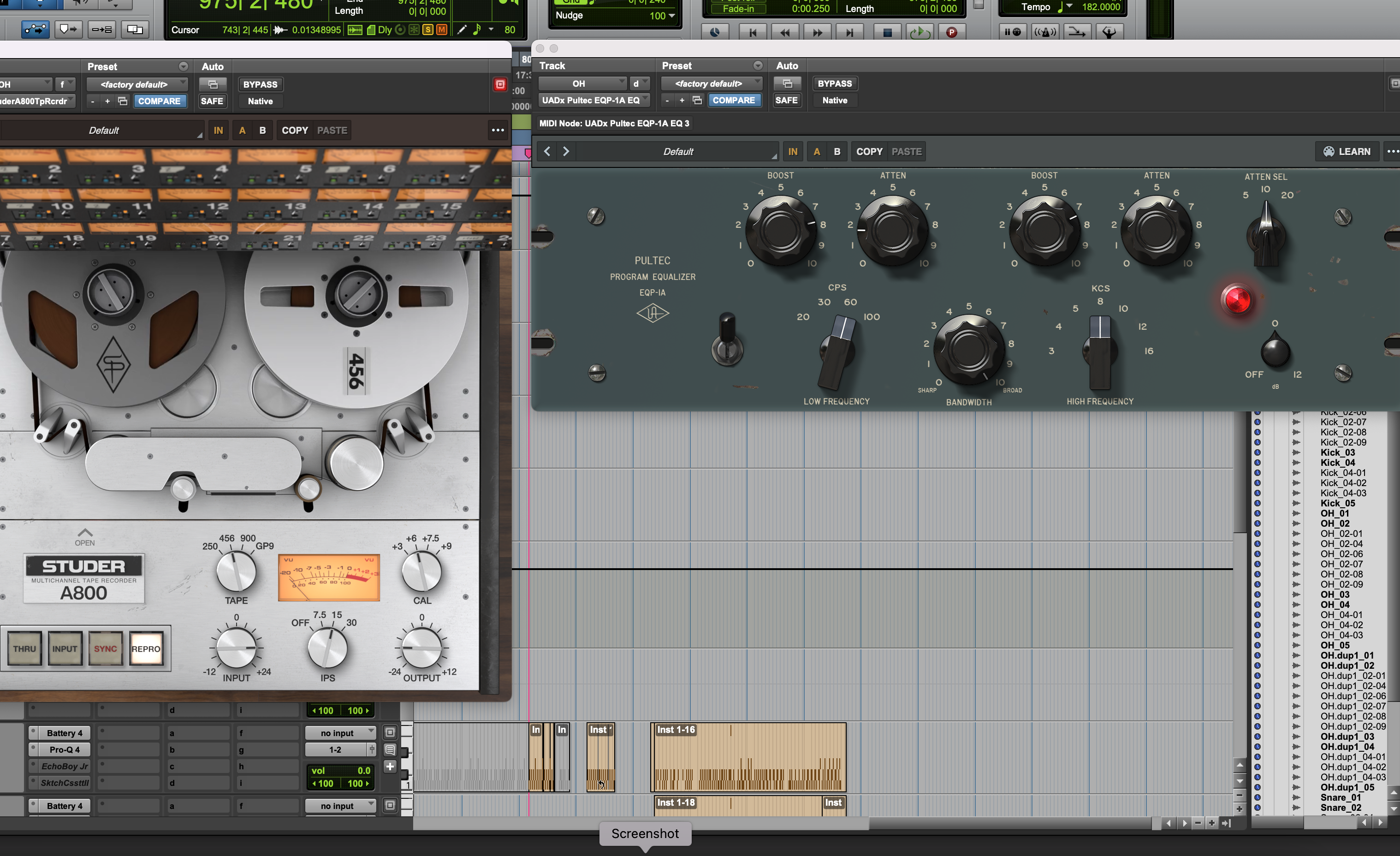Viewport: 1400px width, 856px height.
Task: Click COPY in the Pultec toolbar
Action: (869, 152)
